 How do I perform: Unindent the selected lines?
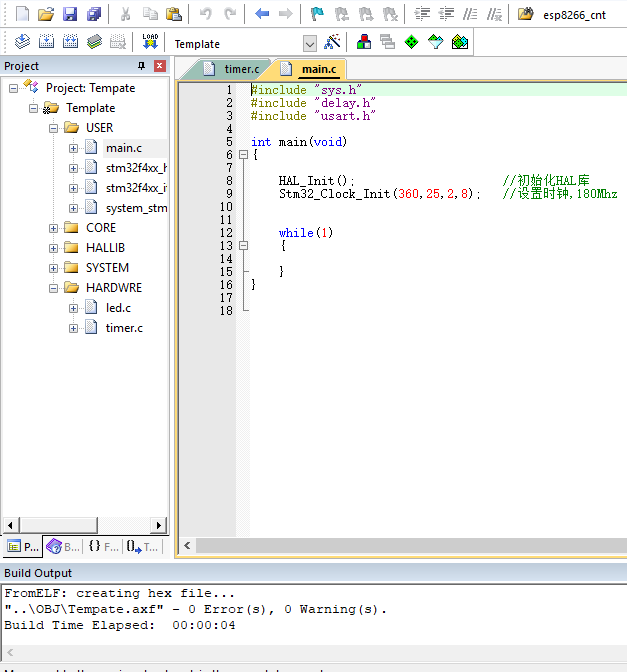446,14
